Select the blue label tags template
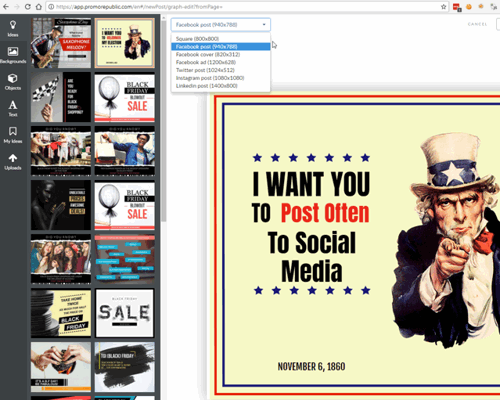The height and width of the screenshot is (400, 500). 125,259
